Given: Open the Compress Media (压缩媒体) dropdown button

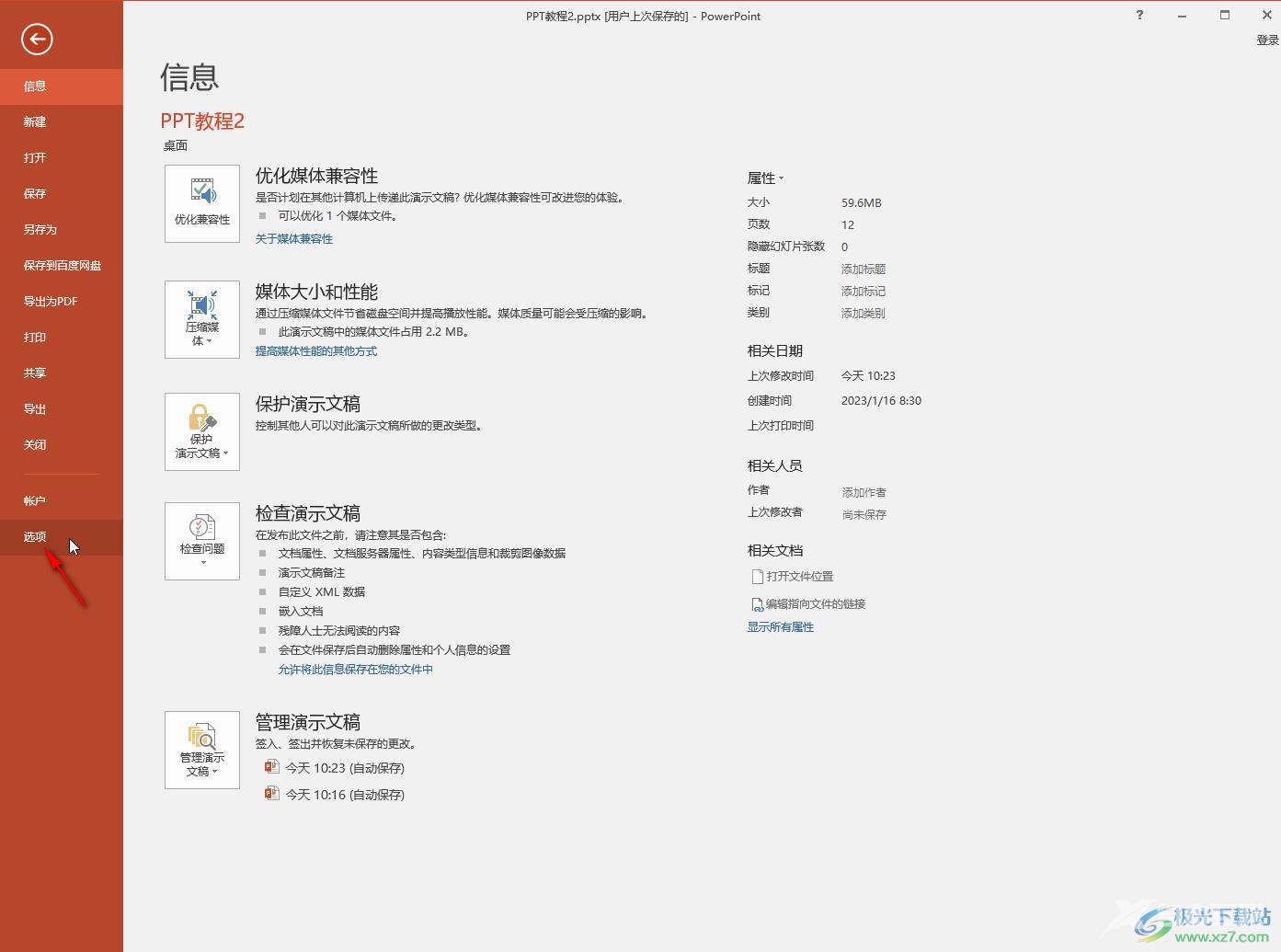Looking at the screenshot, I should (x=202, y=319).
